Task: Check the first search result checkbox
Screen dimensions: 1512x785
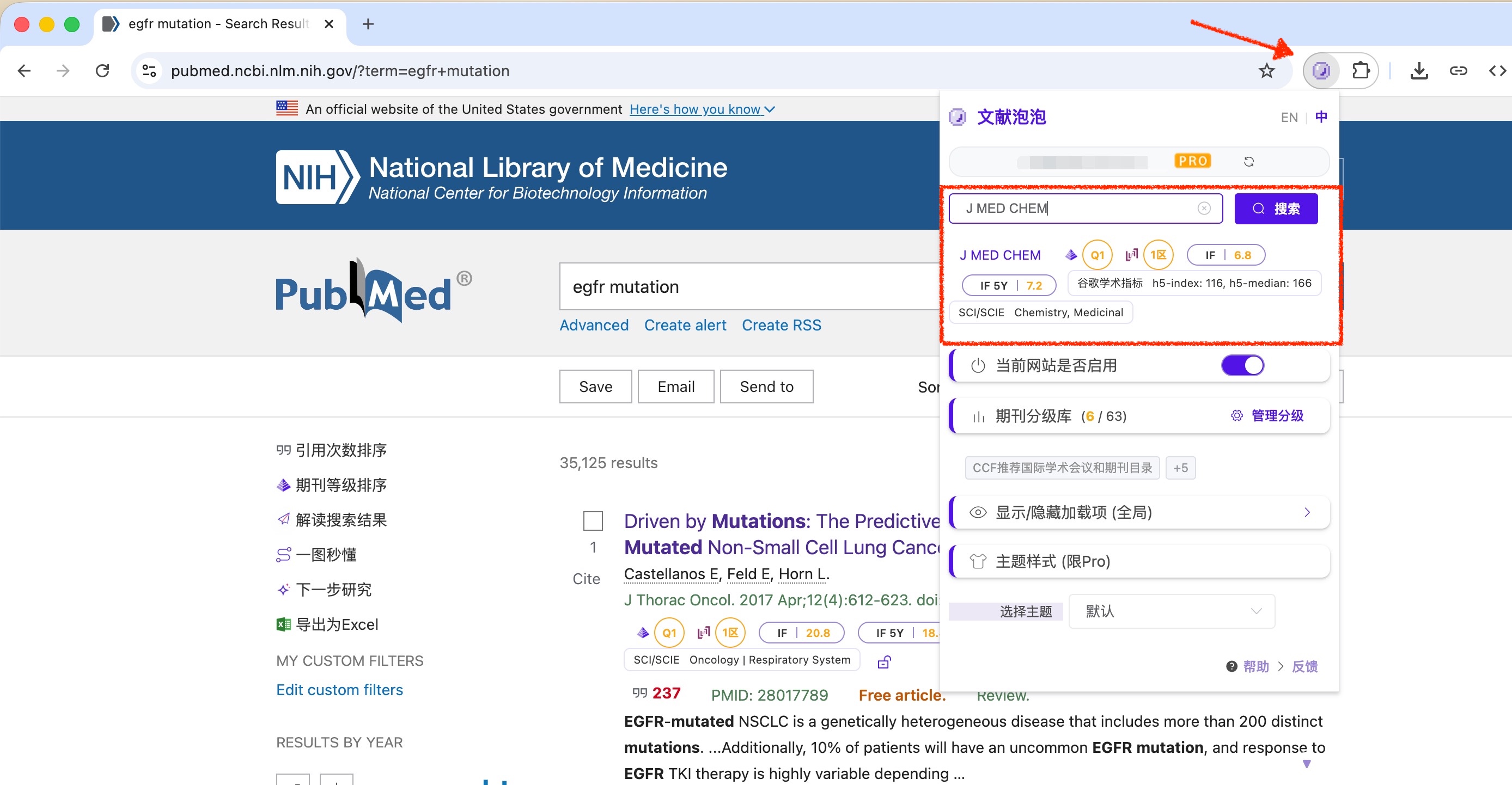Action: (x=593, y=521)
